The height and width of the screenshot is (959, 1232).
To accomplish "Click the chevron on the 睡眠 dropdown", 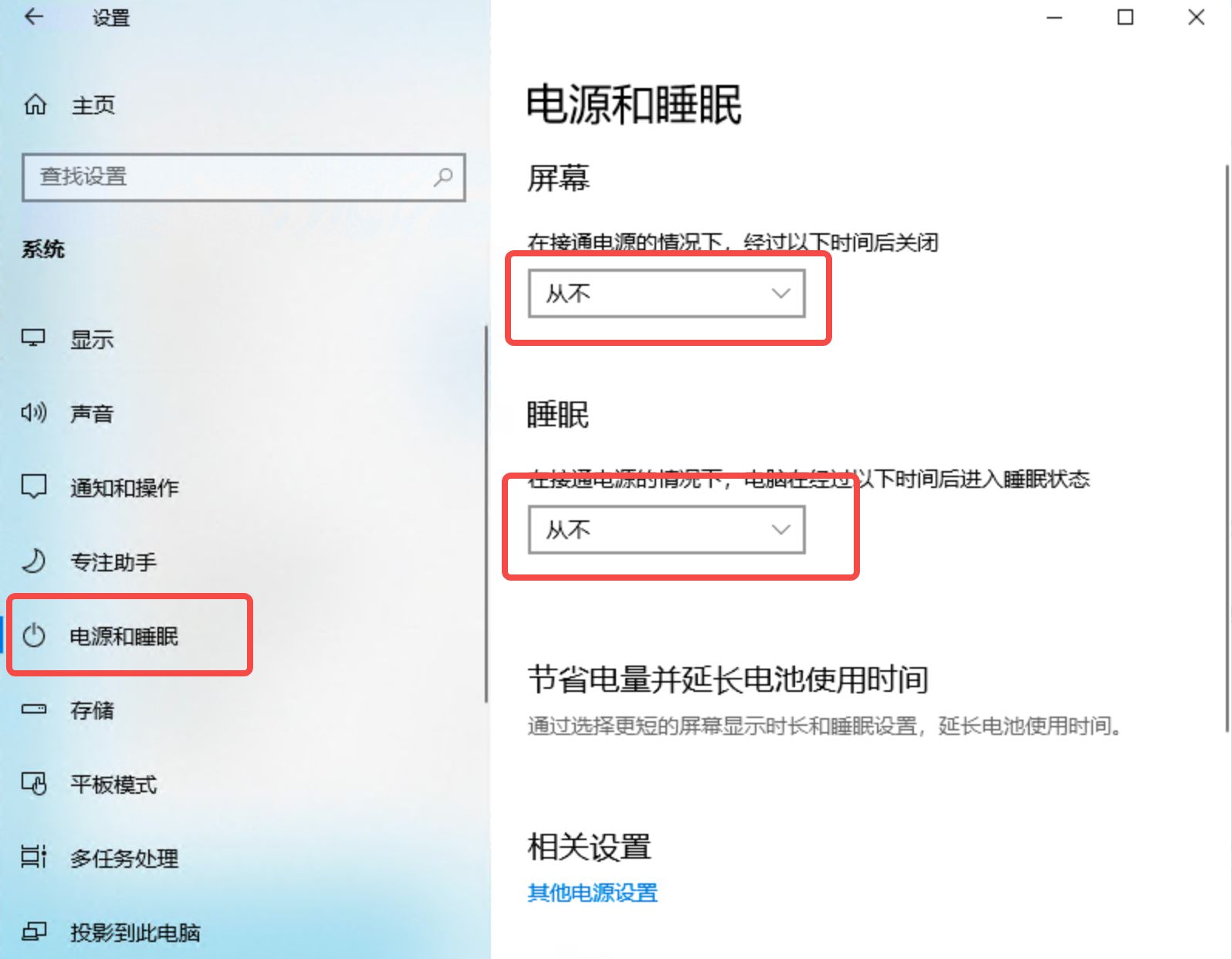I will click(x=781, y=530).
